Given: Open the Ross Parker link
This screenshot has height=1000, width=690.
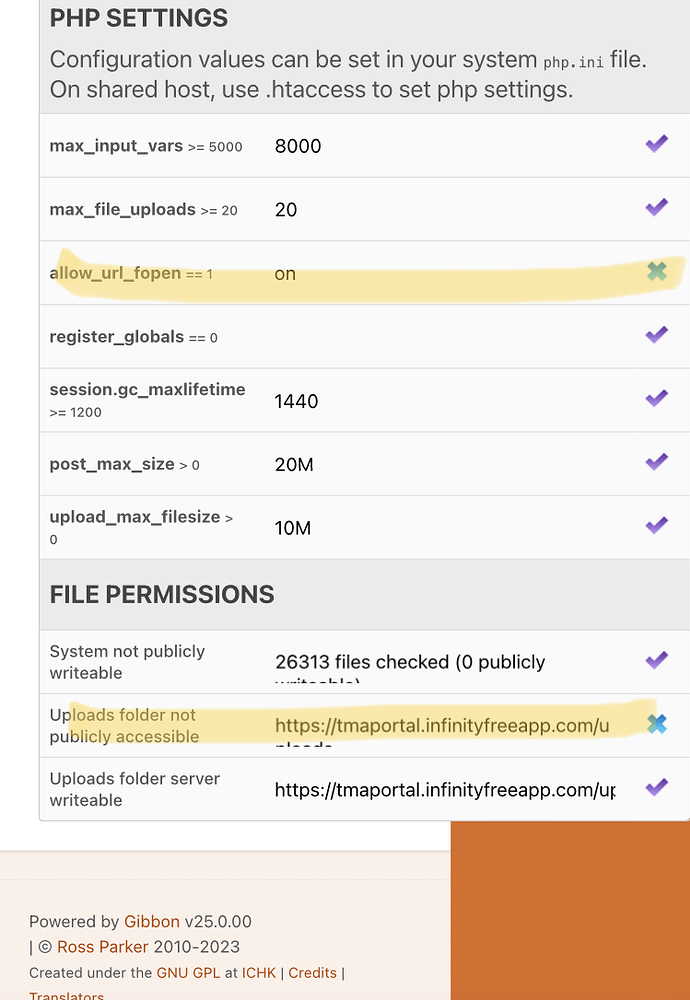Looking at the screenshot, I should 103,946.
